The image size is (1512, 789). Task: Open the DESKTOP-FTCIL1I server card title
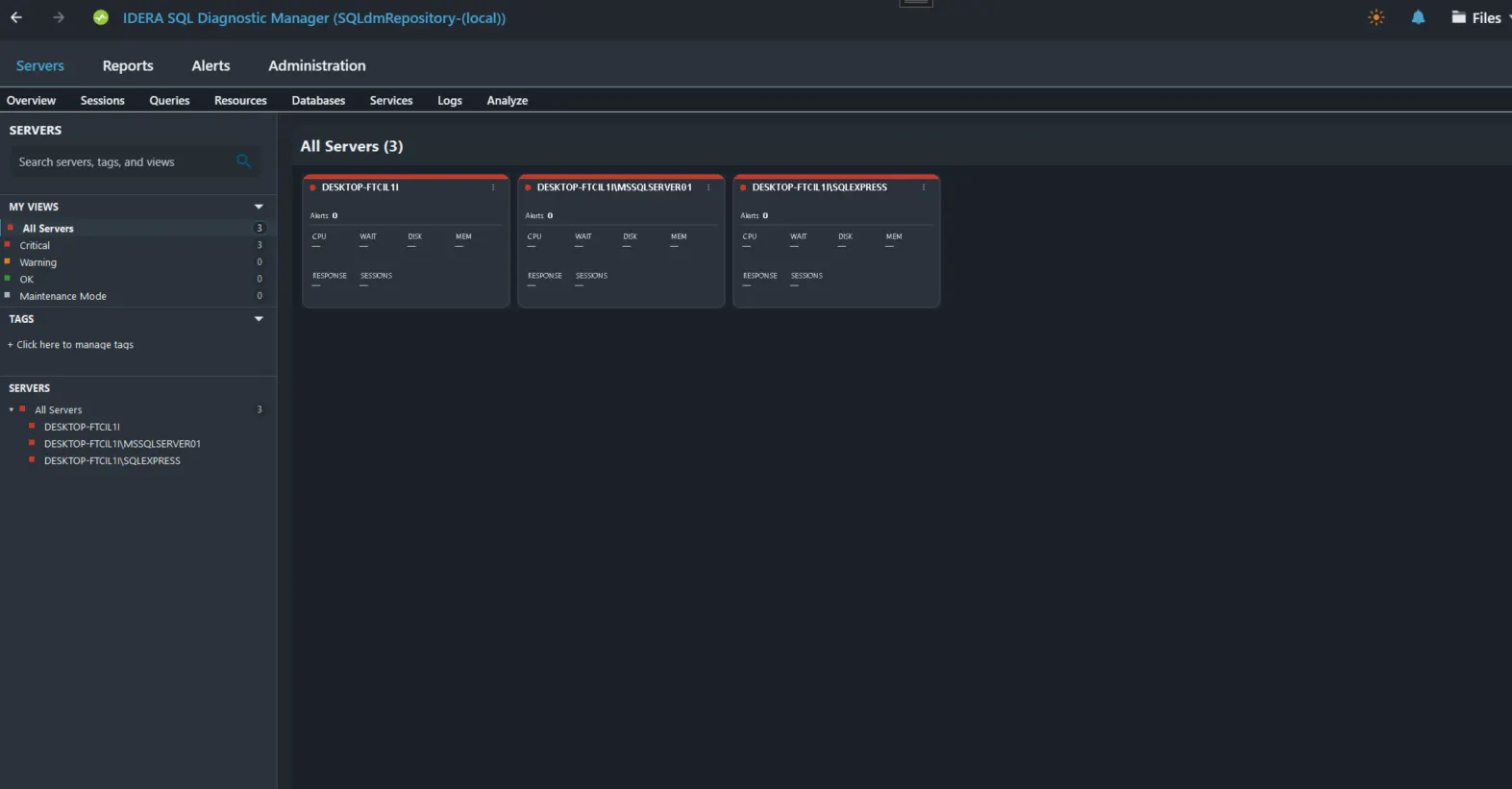[360, 187]
